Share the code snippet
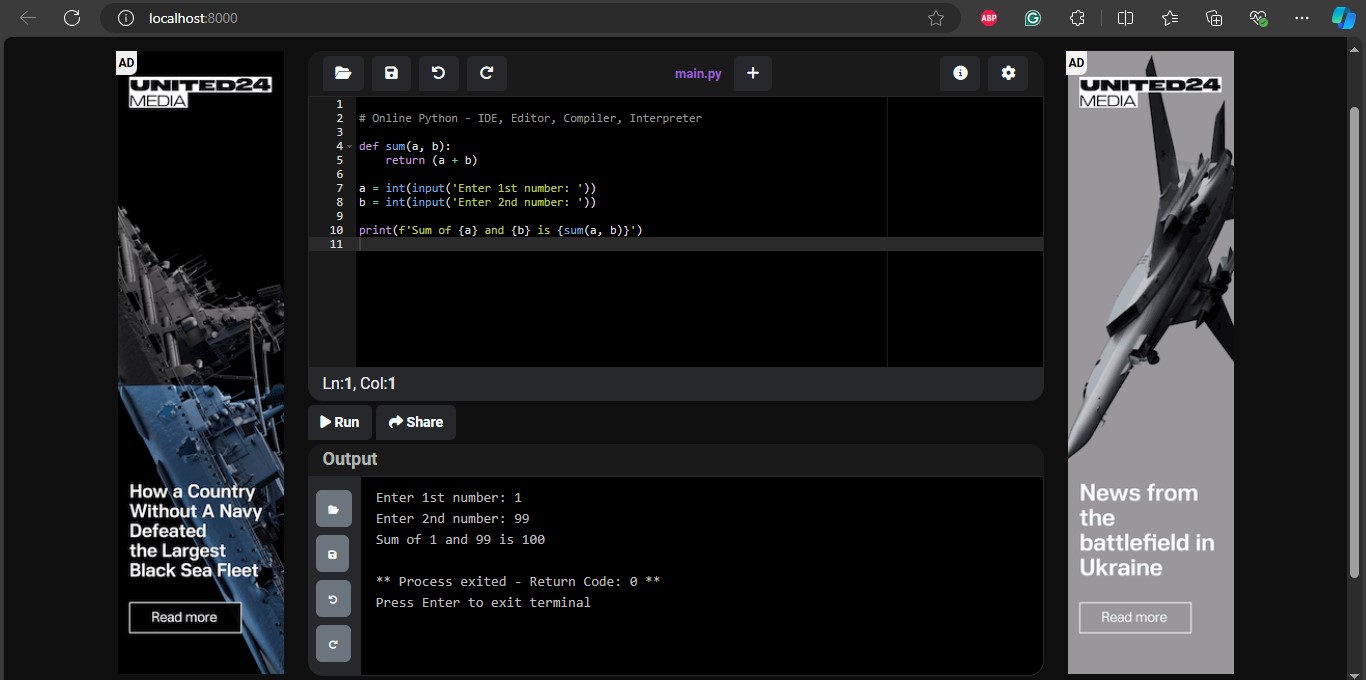The image size is (1366, 680). pos(416,422)
